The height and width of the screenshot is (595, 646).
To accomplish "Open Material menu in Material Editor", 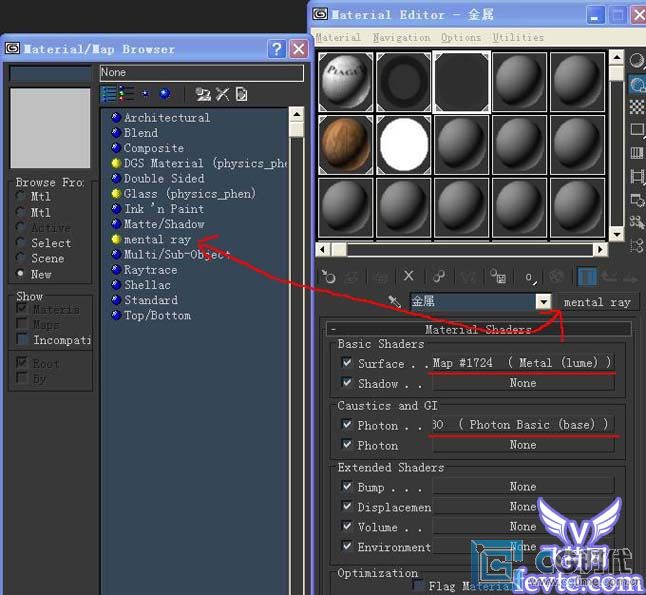I will pos(338,37).
